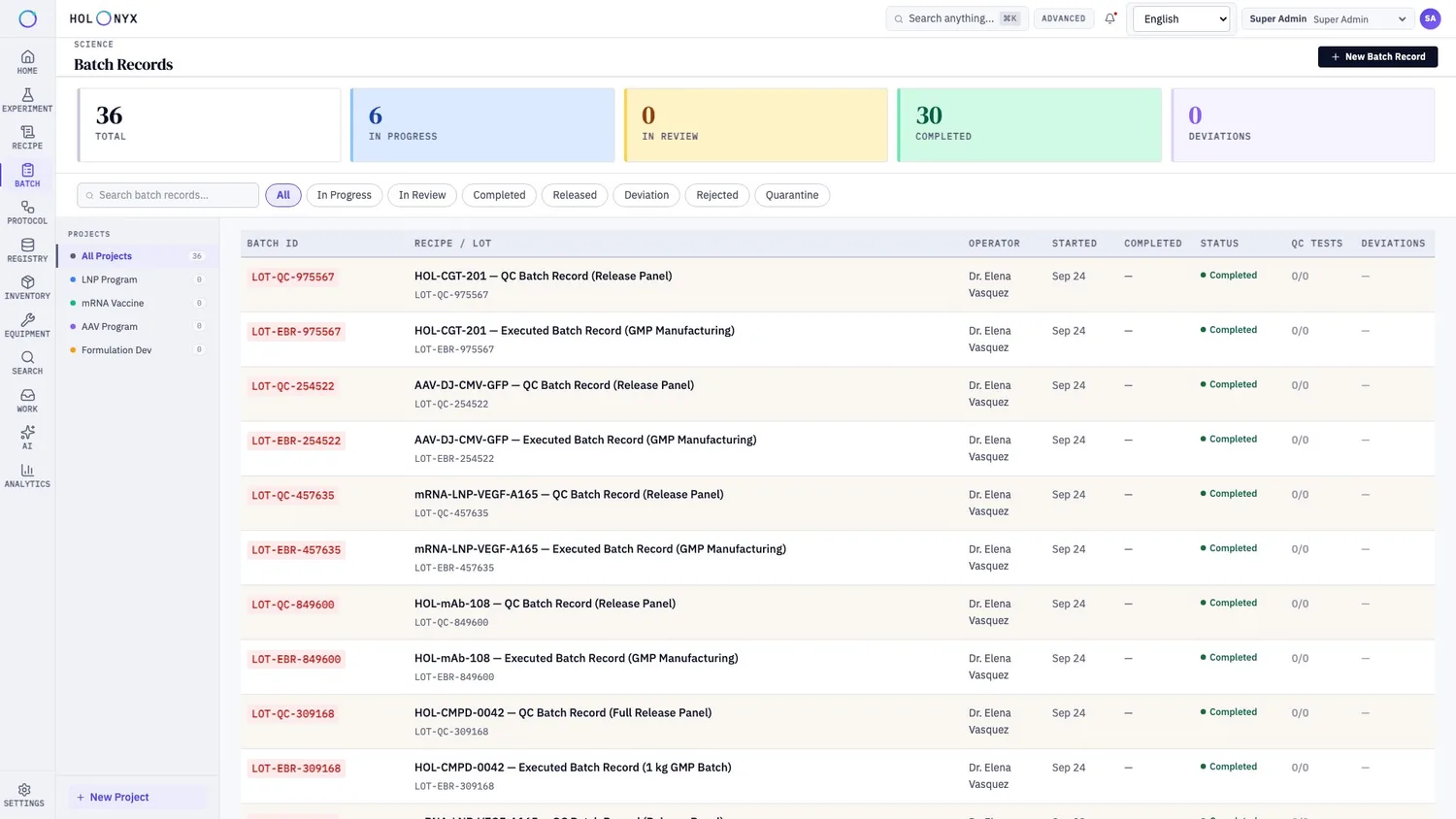Open the Super Admin role dropdown
Viewport: 1456px width, 819px height.
[x=1326, y=18]
